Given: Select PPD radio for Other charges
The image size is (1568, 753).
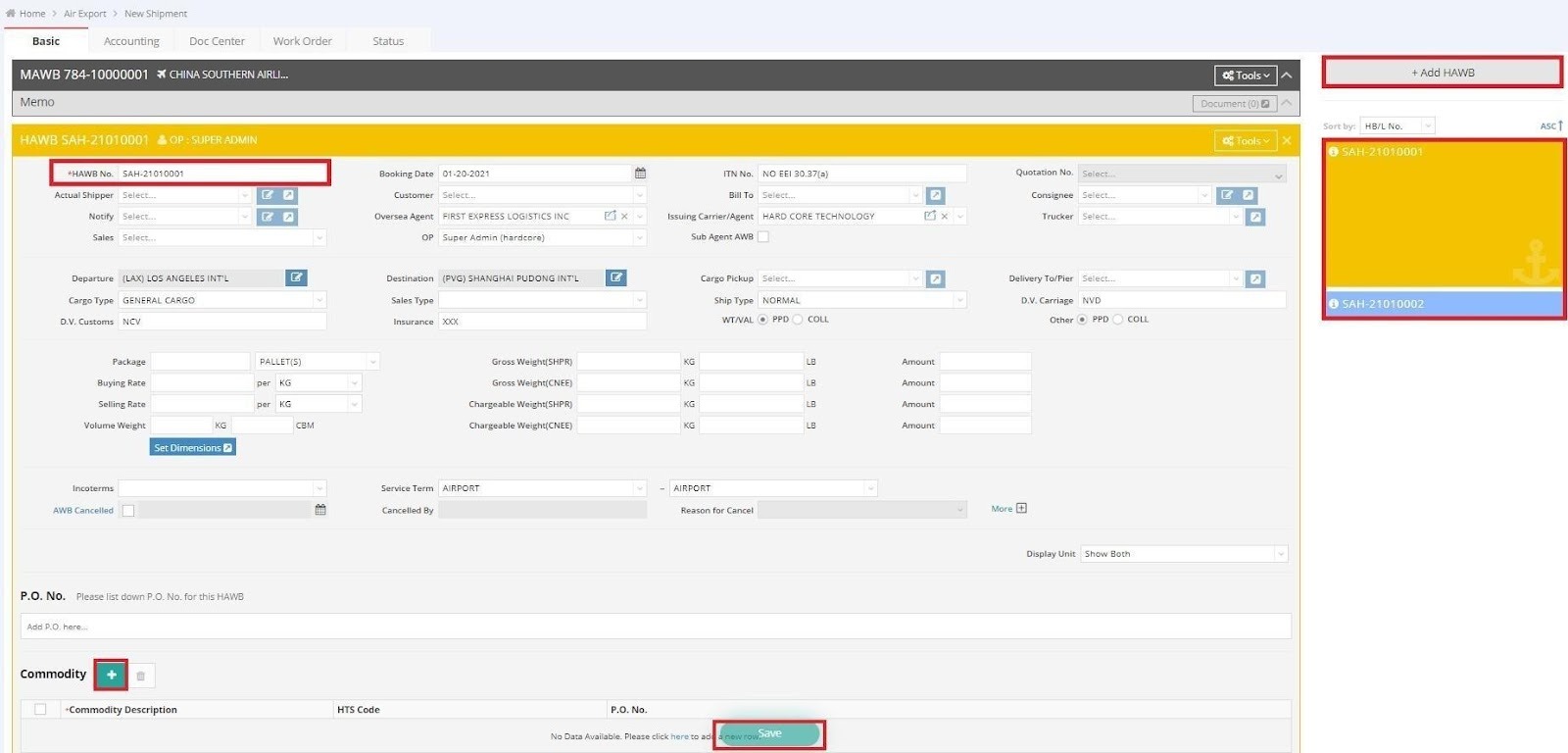Looking at the screenshot, I should [x=1082, y=320].
